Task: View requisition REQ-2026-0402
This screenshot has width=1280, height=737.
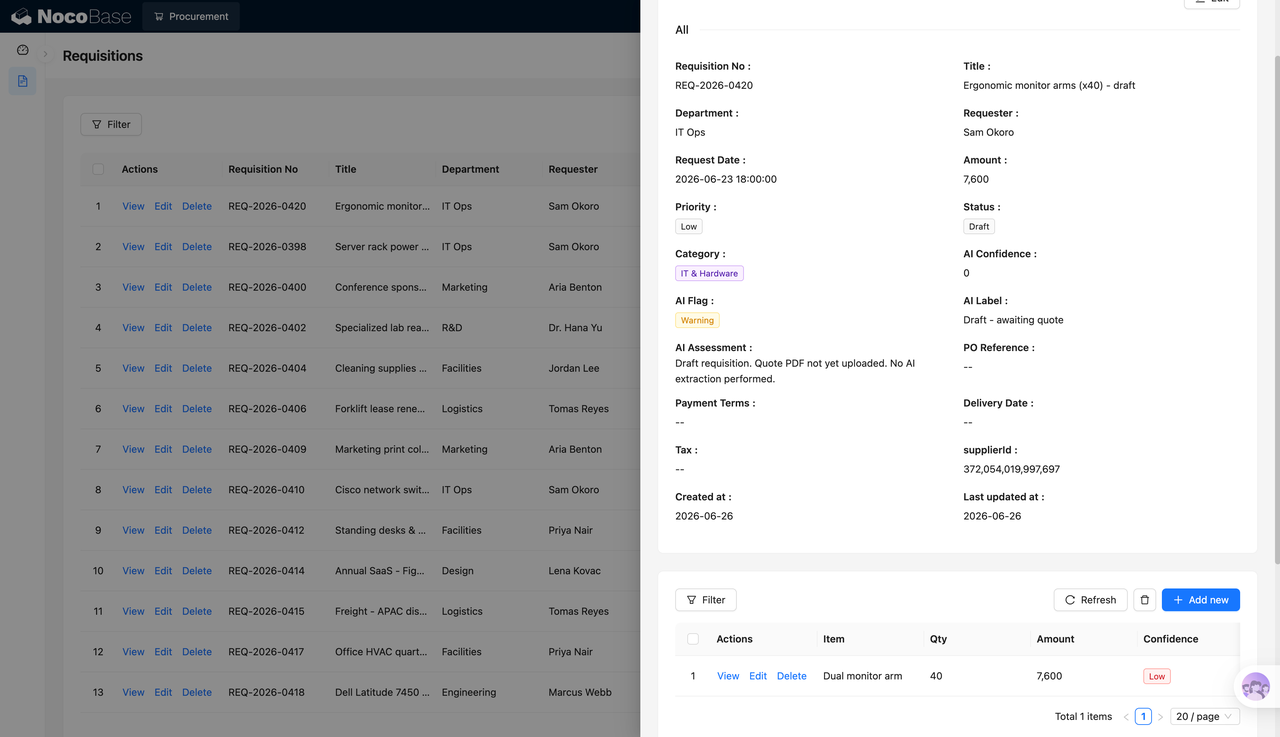Action: coord(133,328)
